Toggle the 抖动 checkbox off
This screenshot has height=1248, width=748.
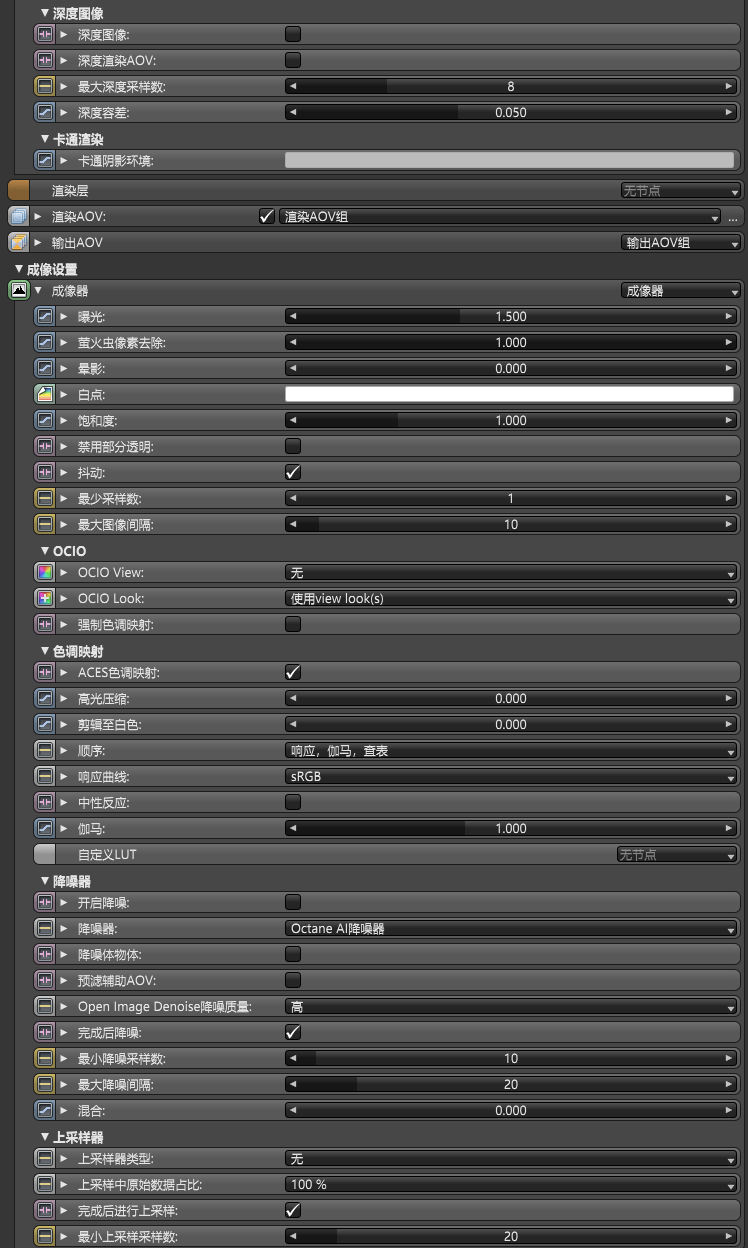(293, 472)
